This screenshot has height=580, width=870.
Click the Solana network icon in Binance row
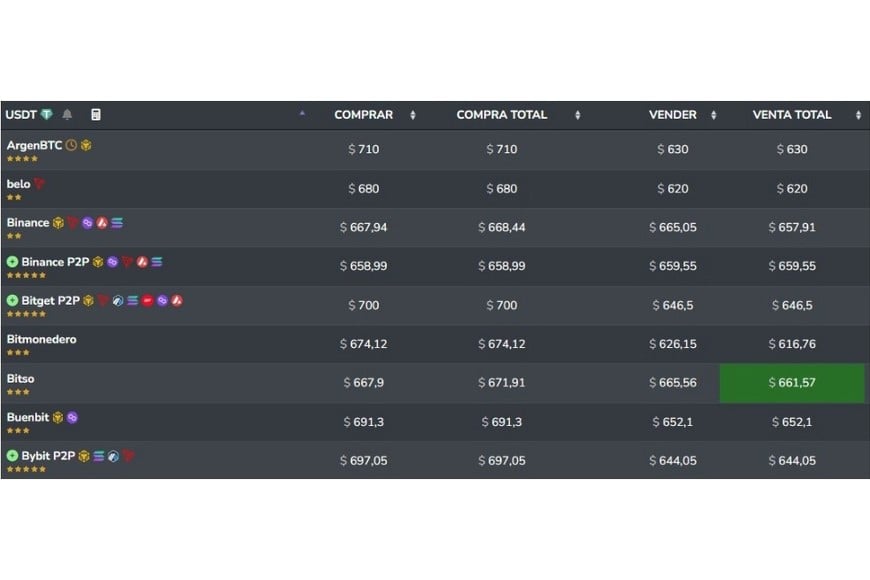(x=117, y=223)
